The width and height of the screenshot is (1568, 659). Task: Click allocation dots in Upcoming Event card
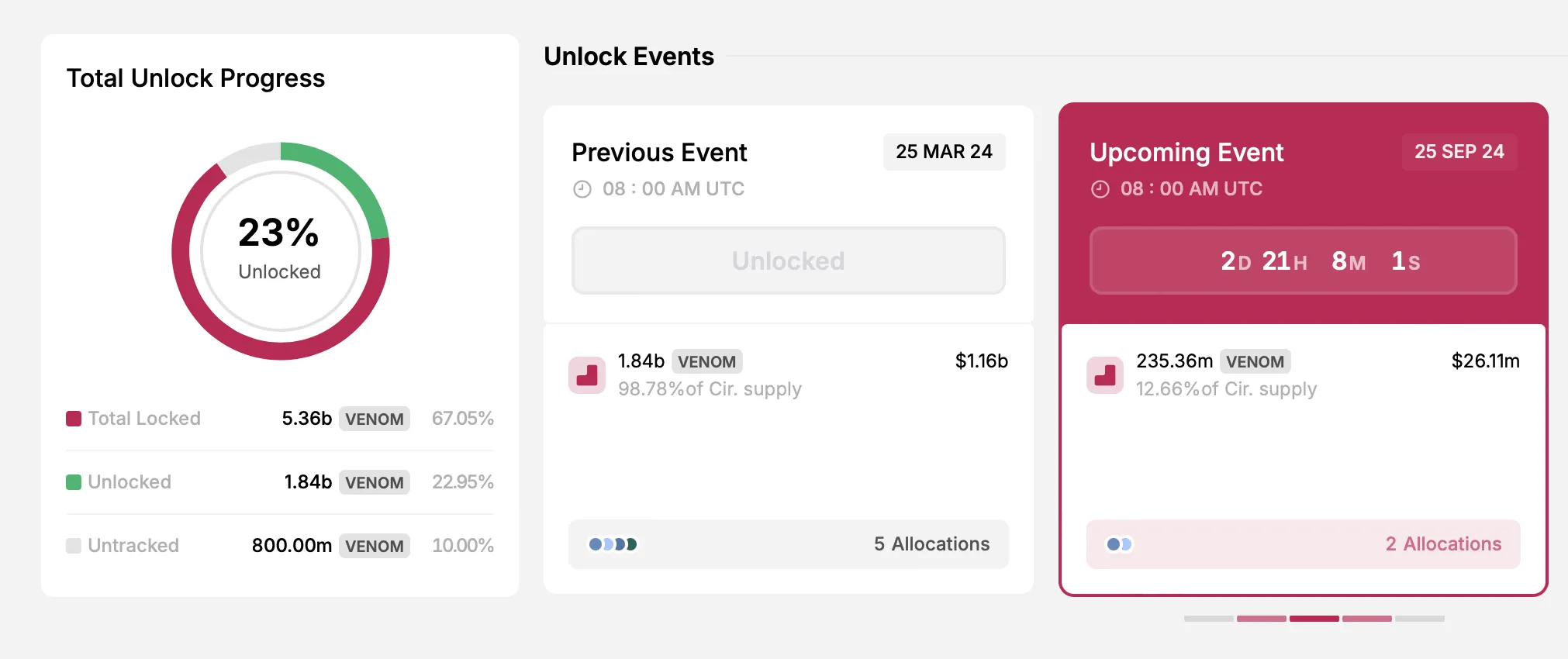1120,544
